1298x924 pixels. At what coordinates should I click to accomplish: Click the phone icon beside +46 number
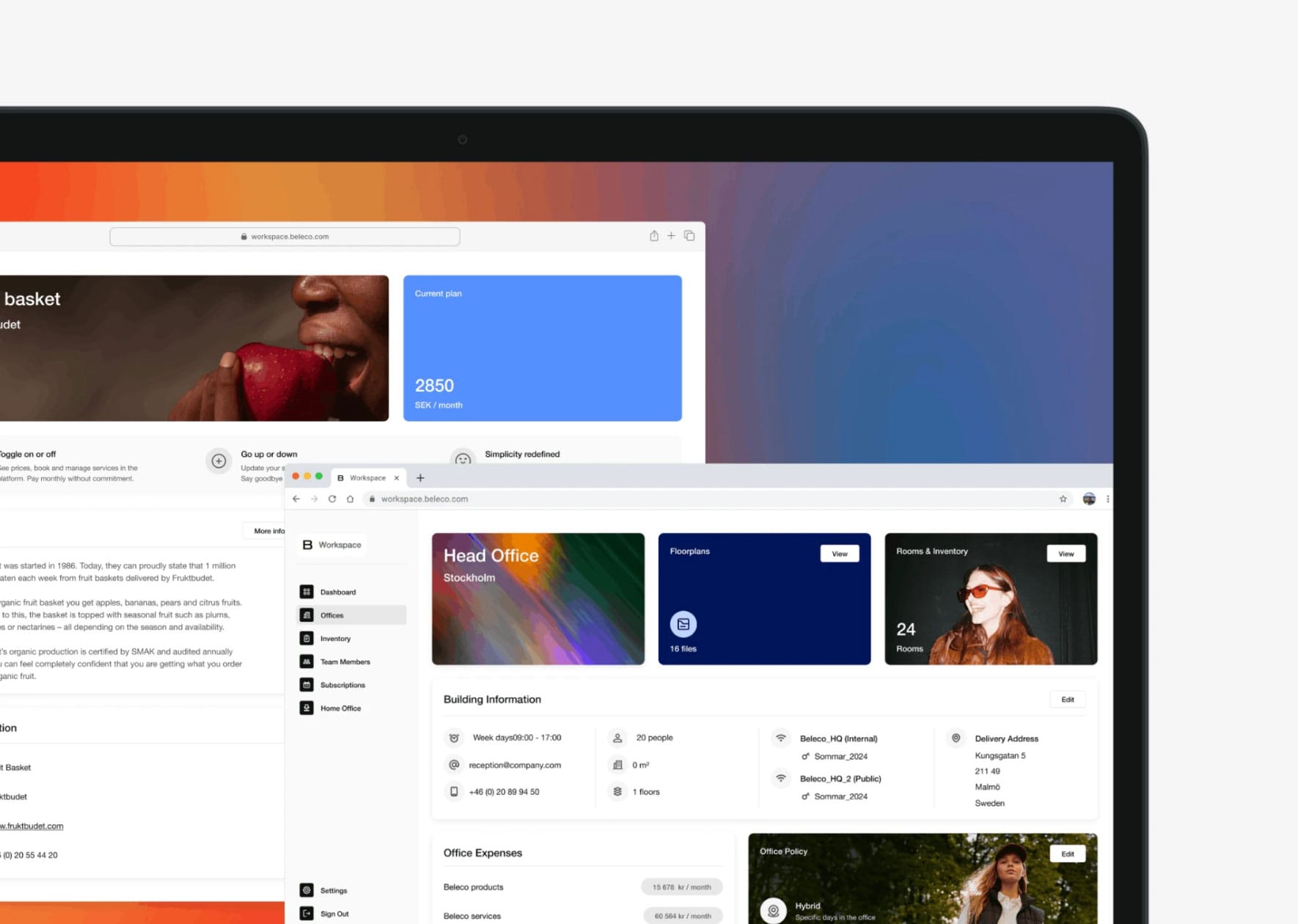[x=454, y=792]
